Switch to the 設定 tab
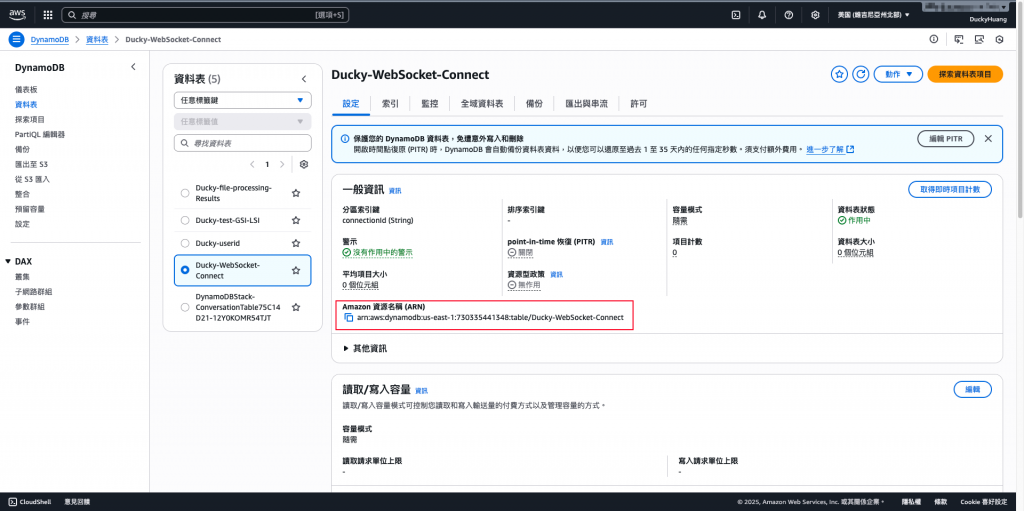1024x511 pixels. [351, 104]
